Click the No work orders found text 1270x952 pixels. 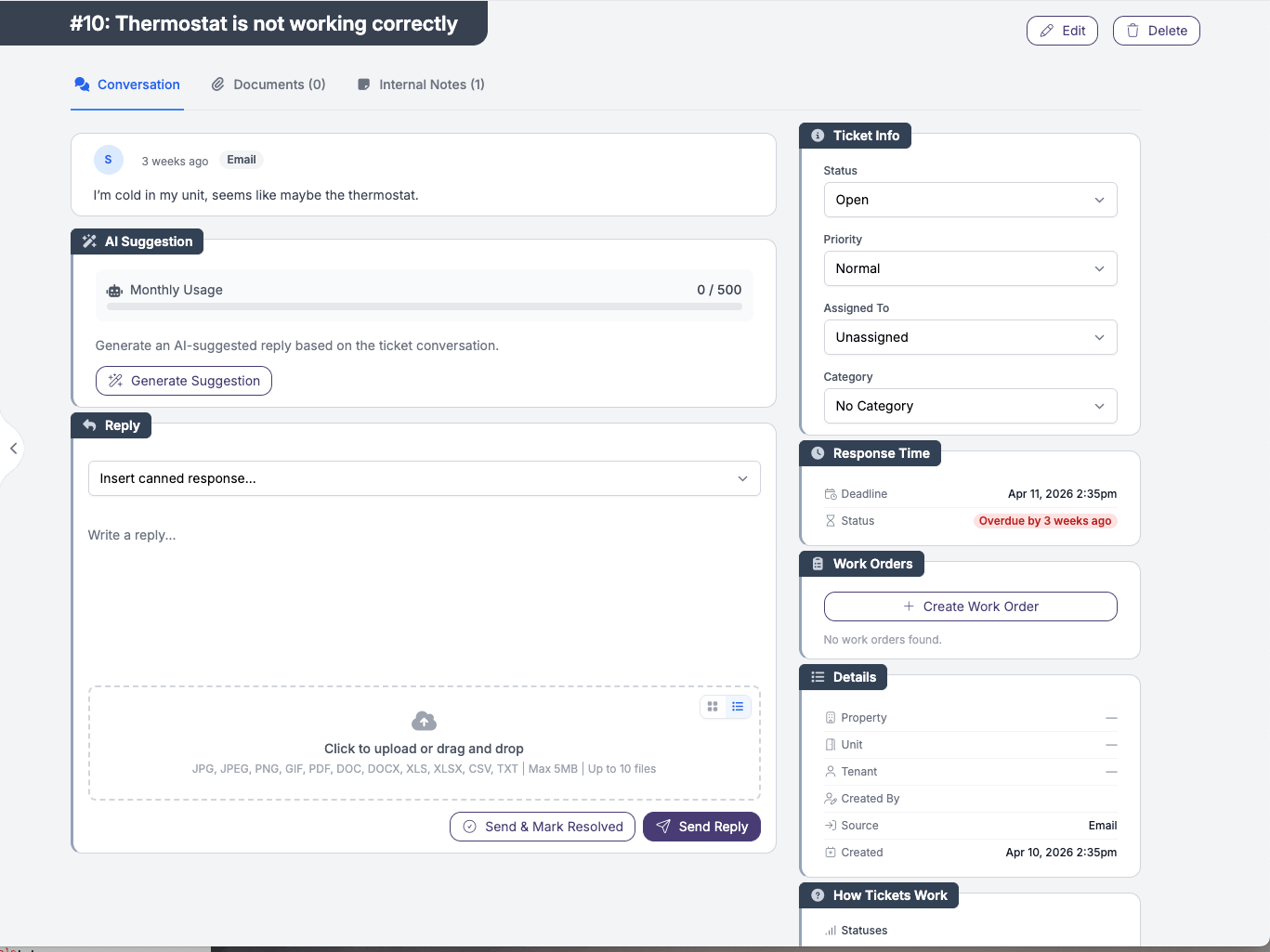point(883,640)
